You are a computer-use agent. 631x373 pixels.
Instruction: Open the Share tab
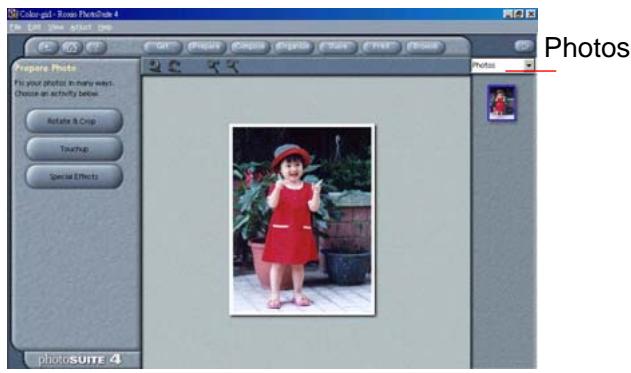(337, 47)
